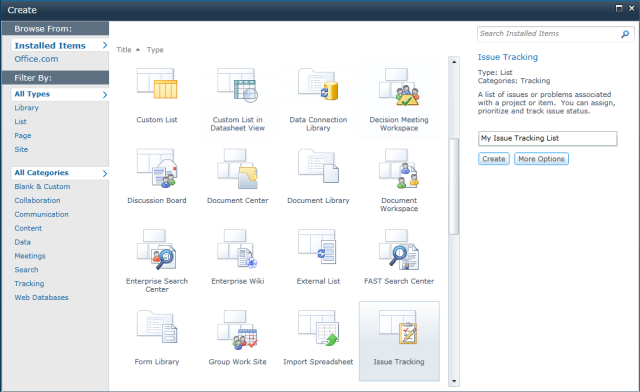The width and height of the screenshot is (640, 392).
Task: Choose the Data Connection Library icon
Action: click(x=318, y=85)
